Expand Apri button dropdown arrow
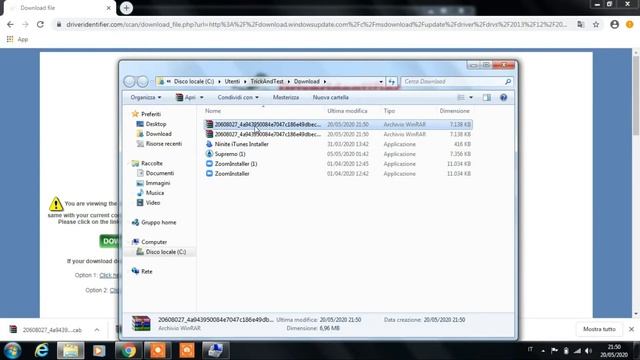Viewport: 640px width, 360px height. click(x=202, y=98)
